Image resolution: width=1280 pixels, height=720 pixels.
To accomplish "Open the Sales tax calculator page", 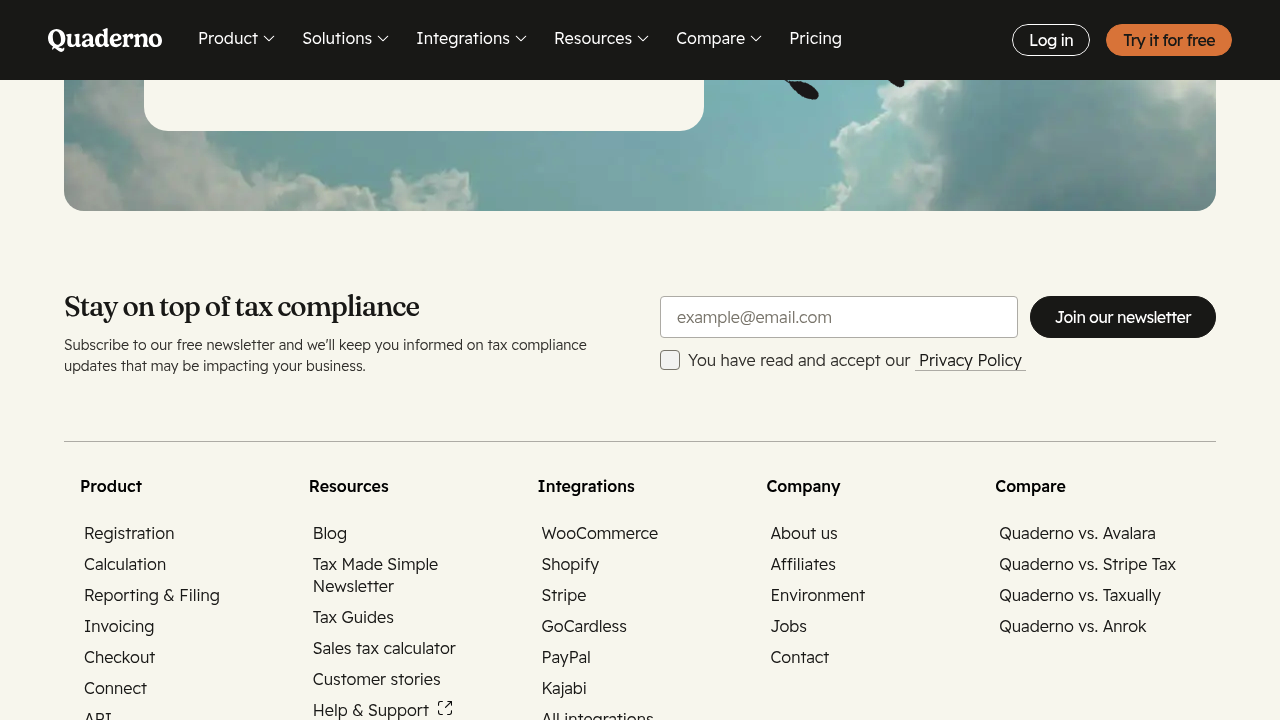I will coord(384,648).
